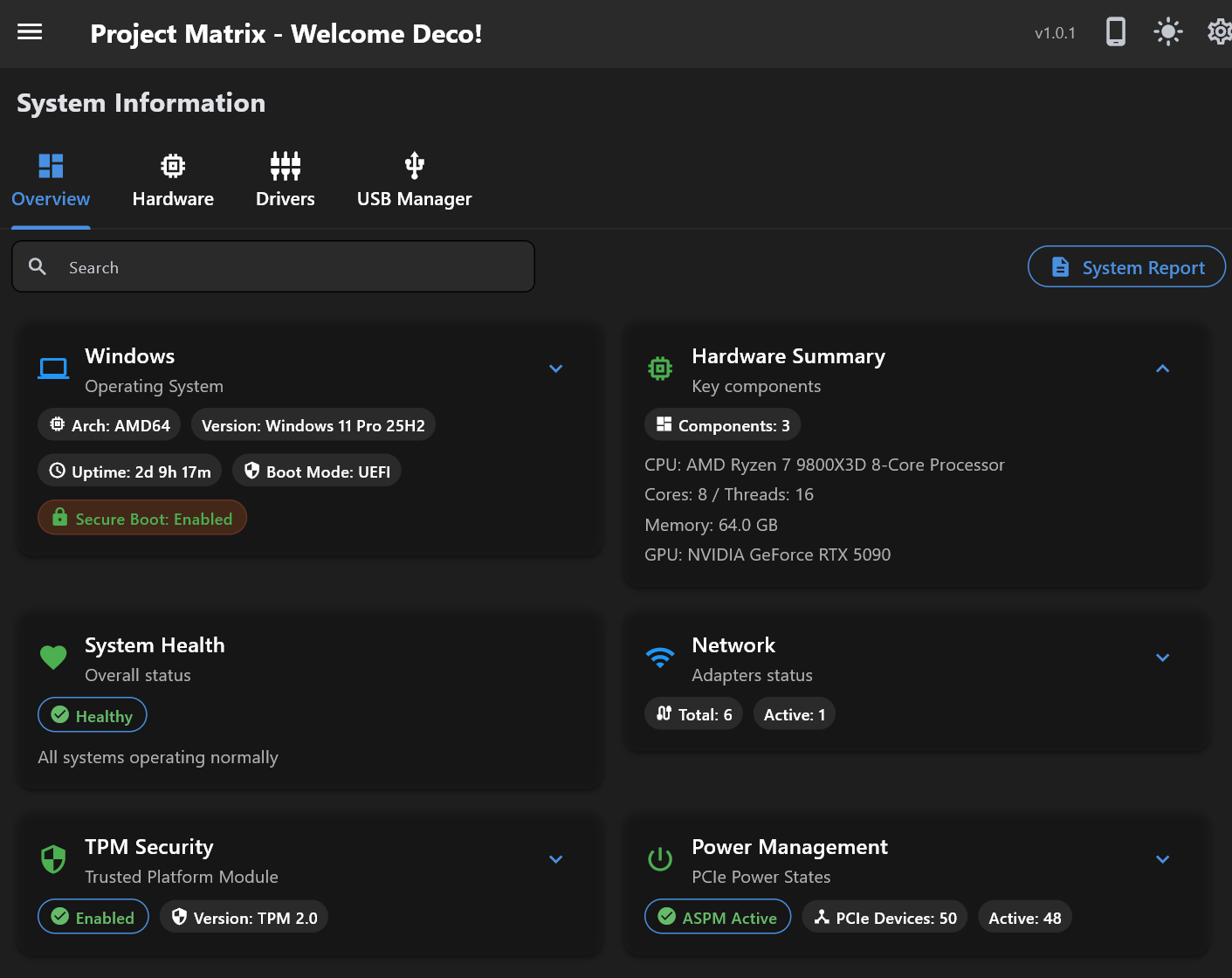Click the Network wifi icon
The height and width of the screenshot is (978, 1232).
click(660, 658)
